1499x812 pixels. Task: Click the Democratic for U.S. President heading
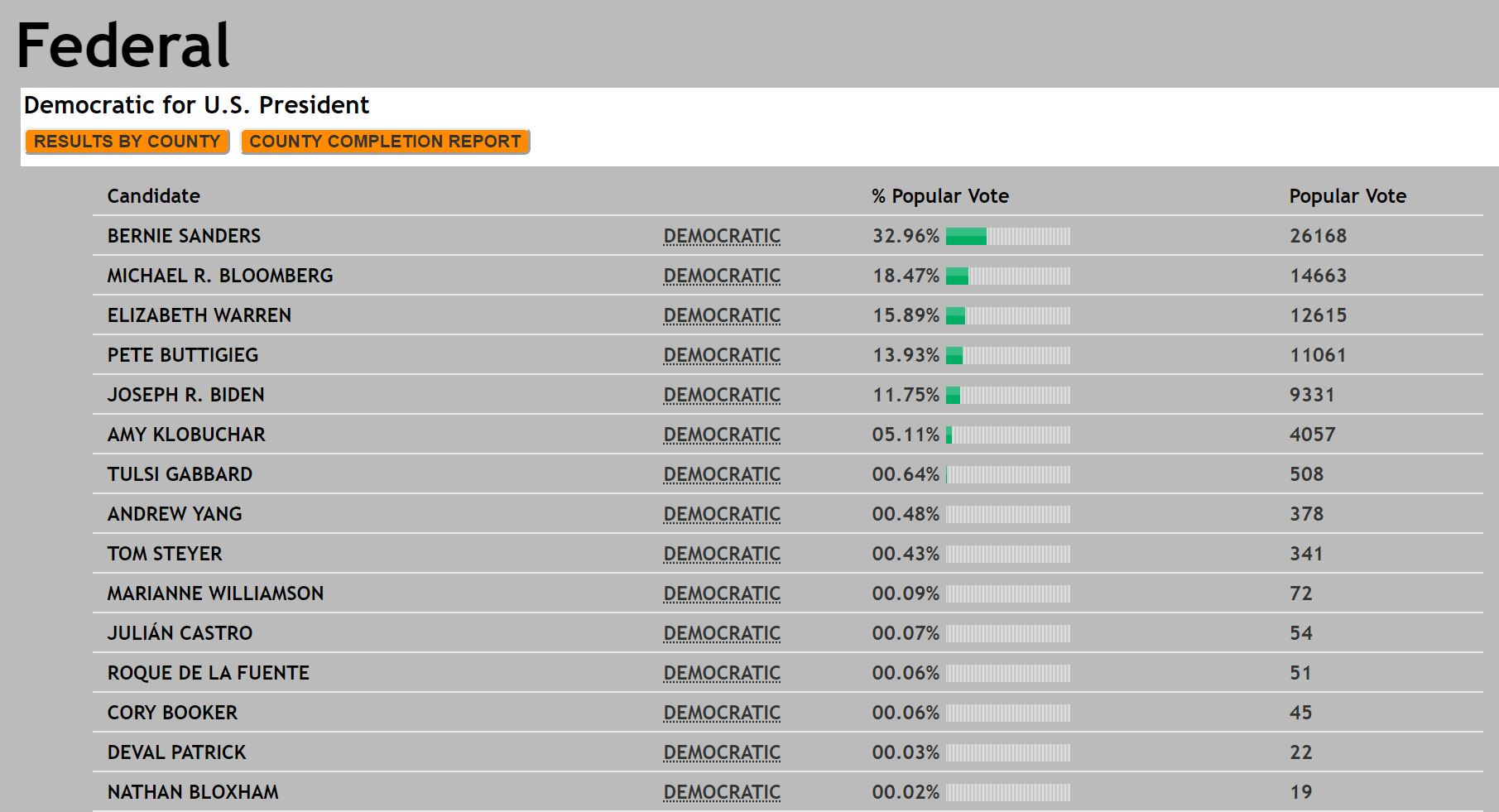tap(196, 105)
